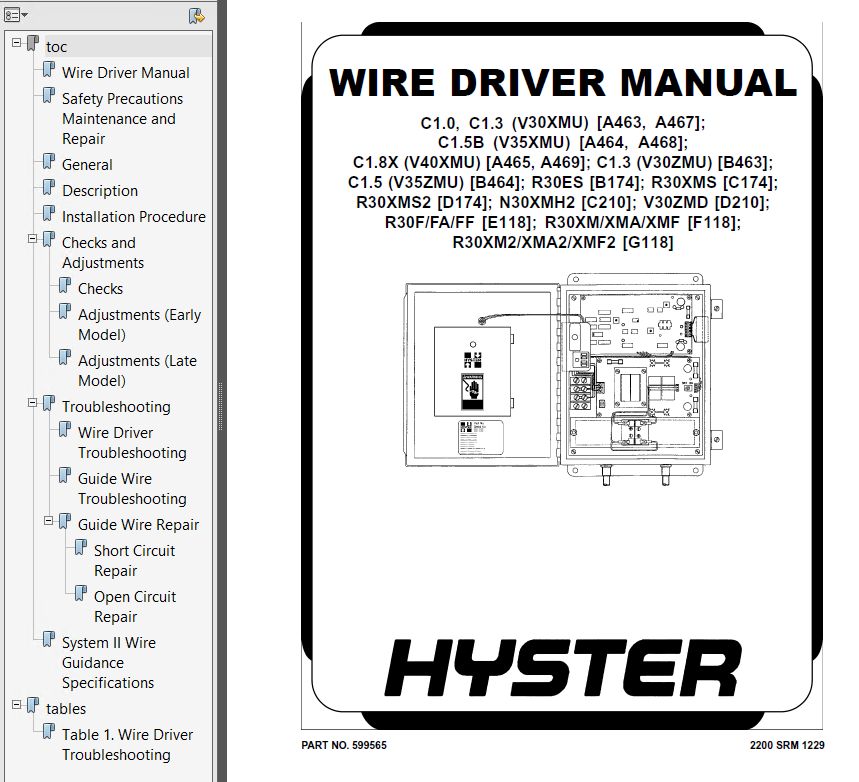
Task: Click the bookmark icon beside Checks and Adjustments
Action: tap(49, 240)
